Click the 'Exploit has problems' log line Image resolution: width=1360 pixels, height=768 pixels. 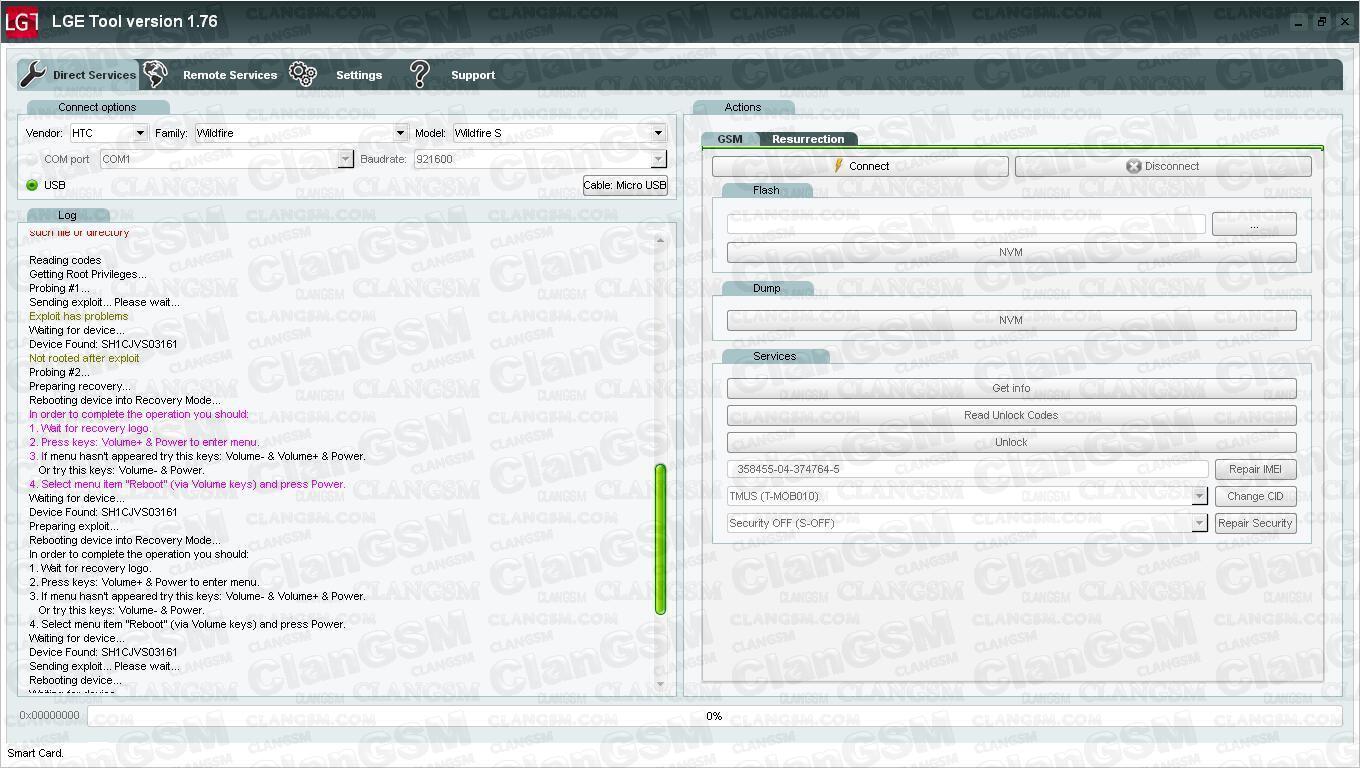pos(78,316)
